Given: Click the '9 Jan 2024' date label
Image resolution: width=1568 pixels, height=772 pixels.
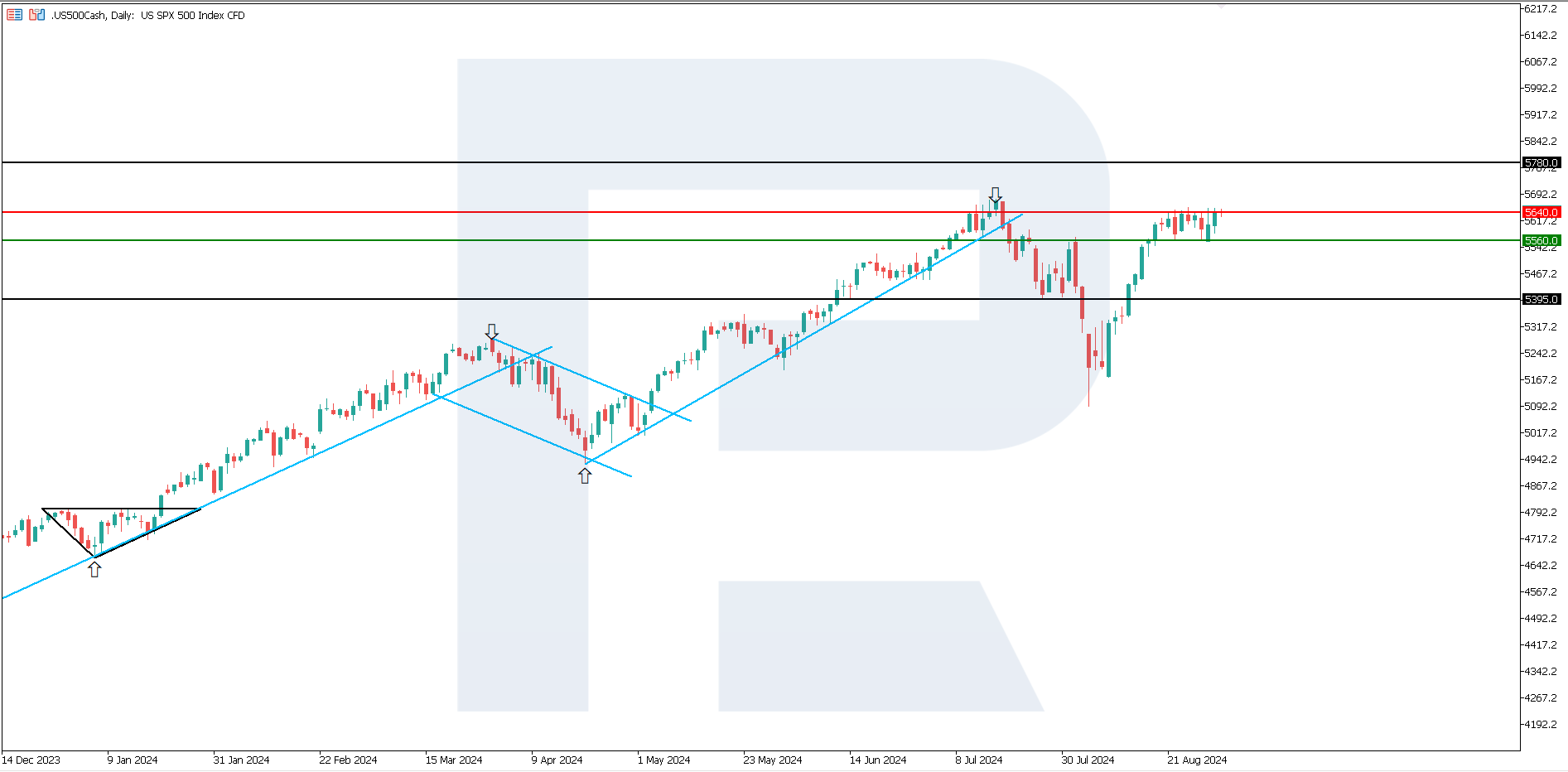Looking at the screenshot, I should [x=133, y=760].
